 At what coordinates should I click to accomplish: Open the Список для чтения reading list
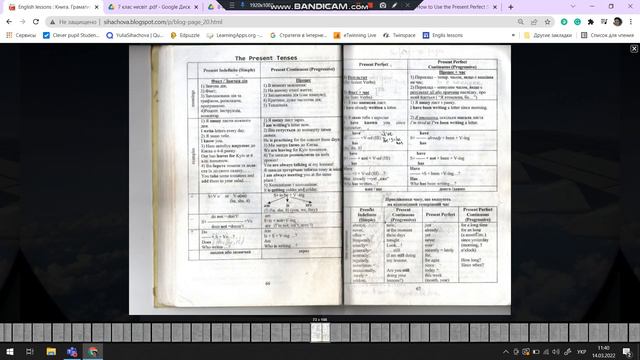[607, 36]
